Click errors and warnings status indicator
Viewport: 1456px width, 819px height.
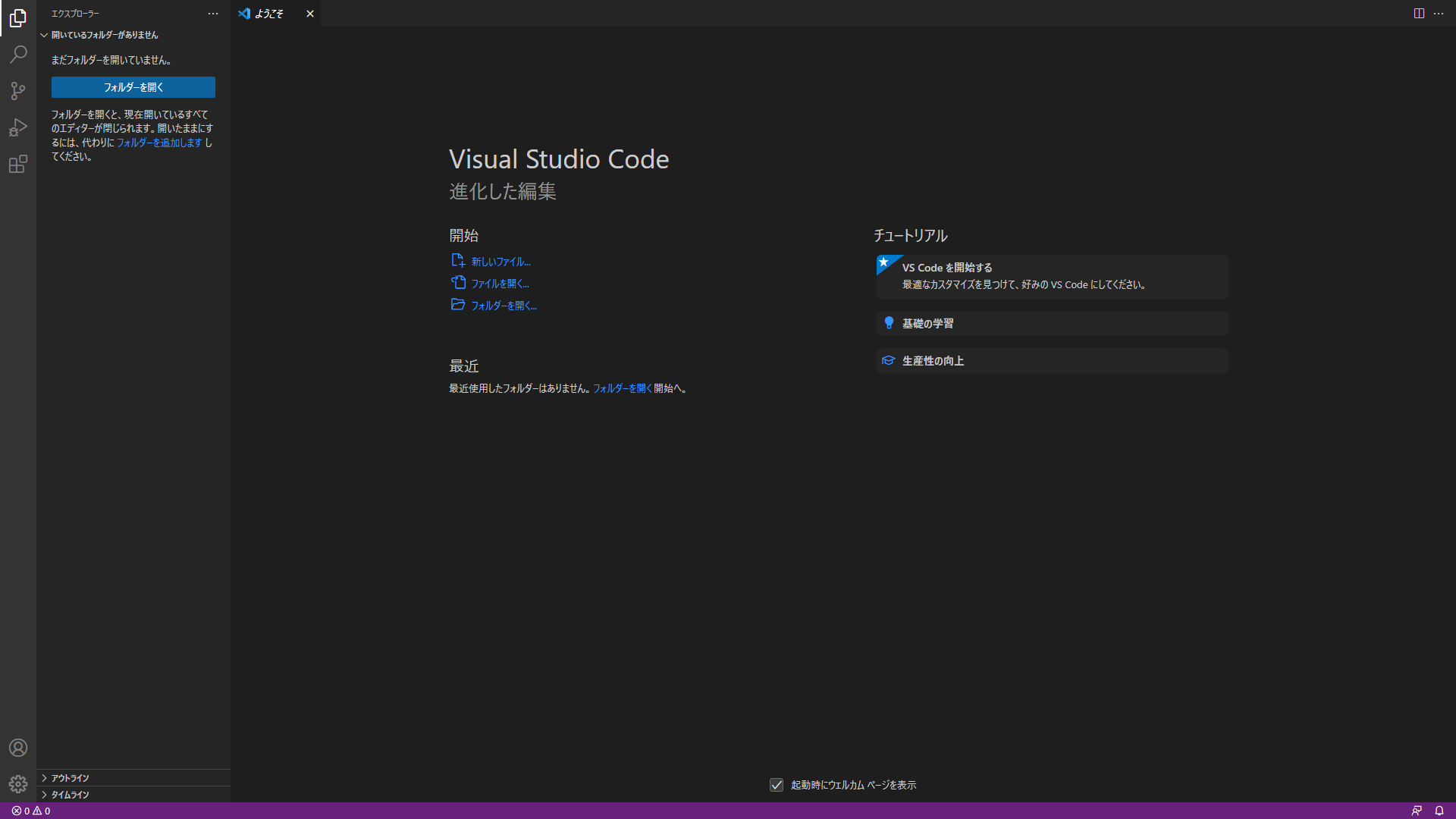[31, 811]
